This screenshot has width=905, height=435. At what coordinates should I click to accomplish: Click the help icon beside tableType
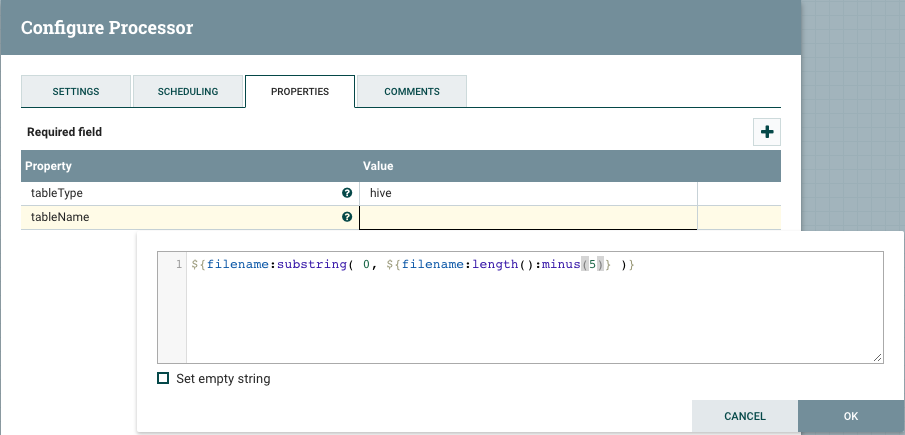(x=347, y=193)
